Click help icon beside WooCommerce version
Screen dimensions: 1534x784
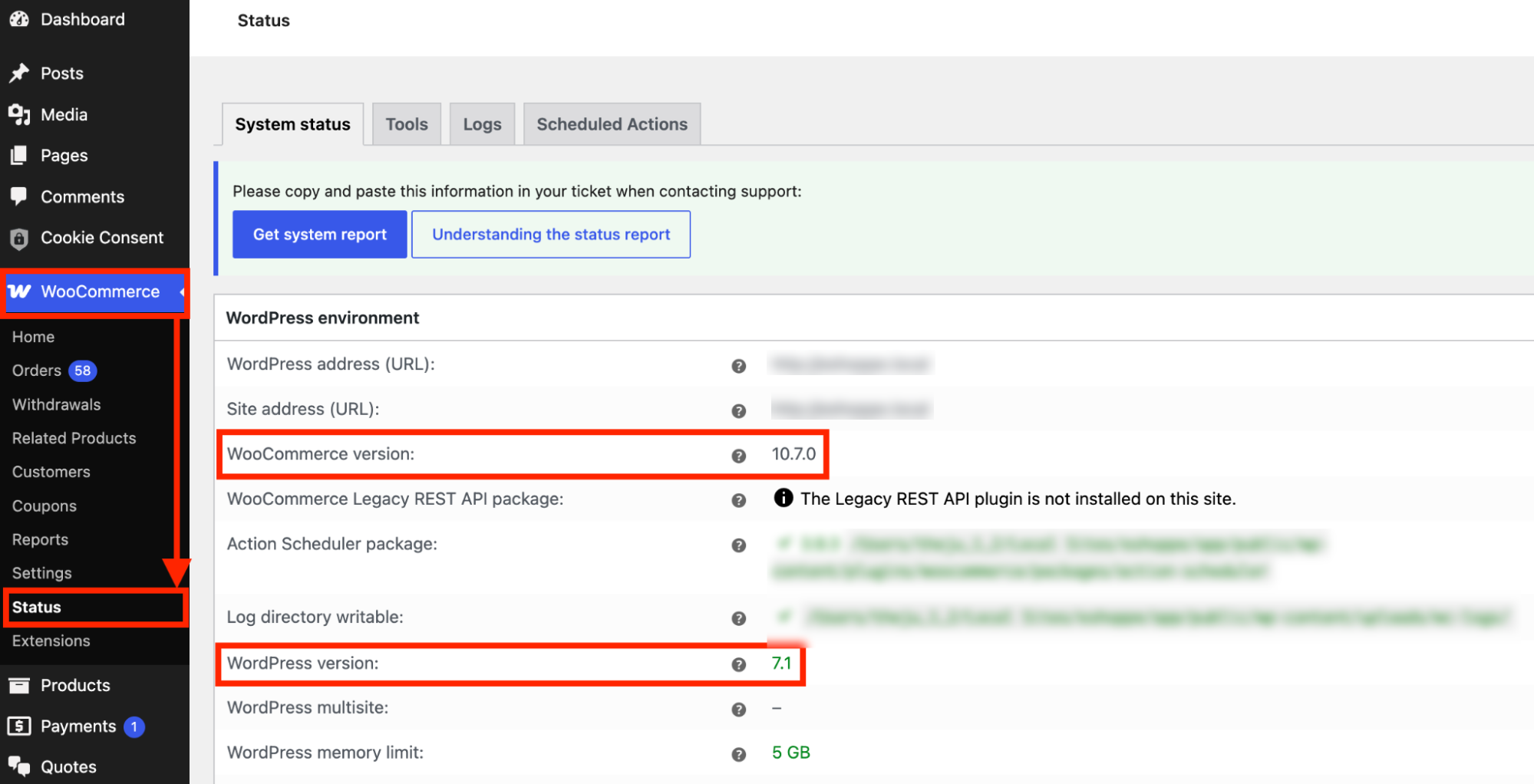(739, 456)
